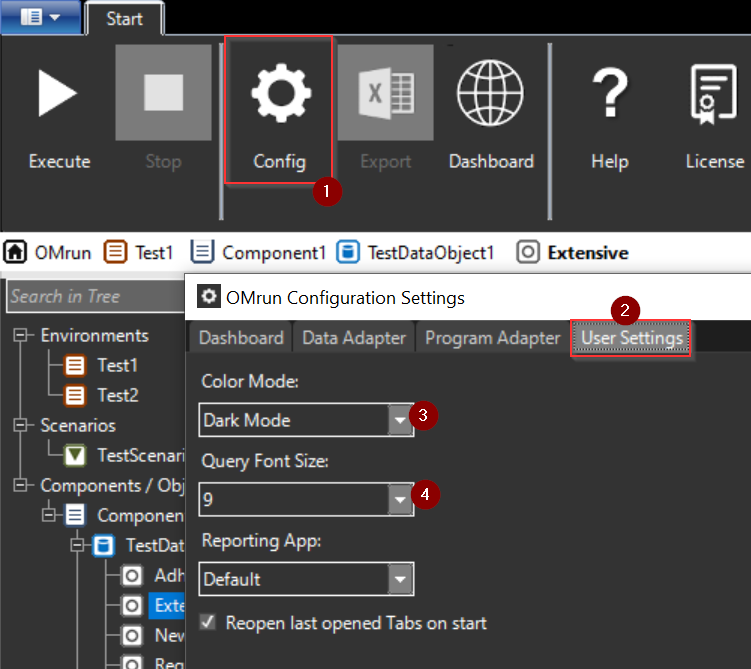Open the Dashboard globe icon
Image resolution: width=751 pixels, height=669 pixels.
point(490,93)
